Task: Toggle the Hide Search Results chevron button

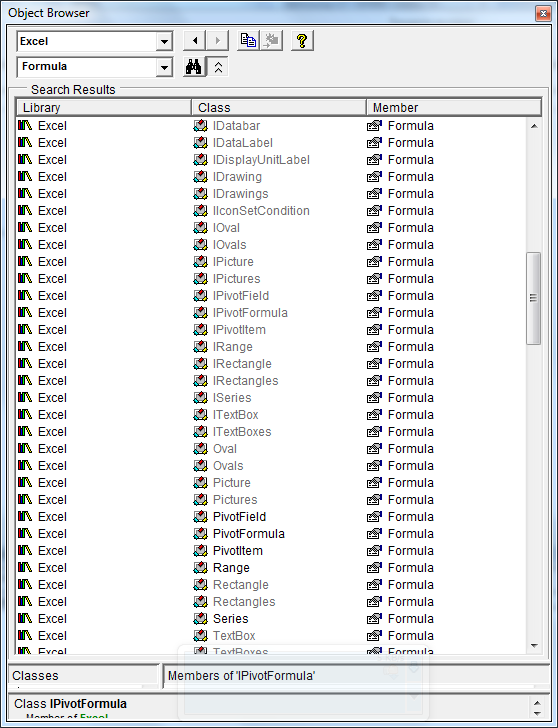Action: pyautogui.click(x=218, y=67)
